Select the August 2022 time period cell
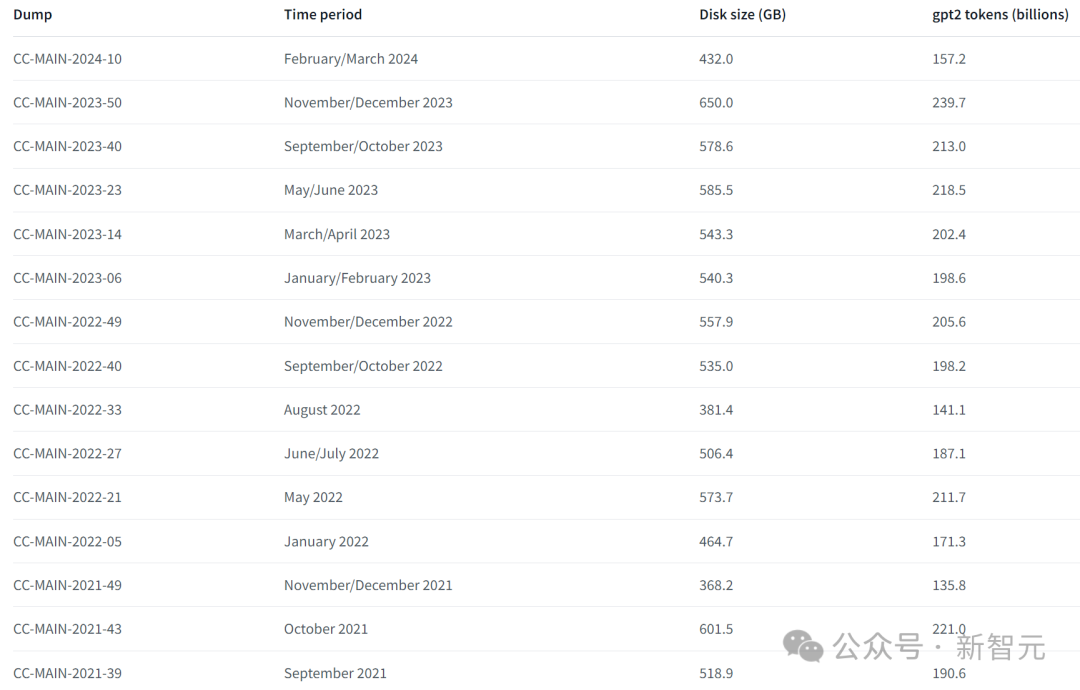1080x690 pixels. [322, 410]
